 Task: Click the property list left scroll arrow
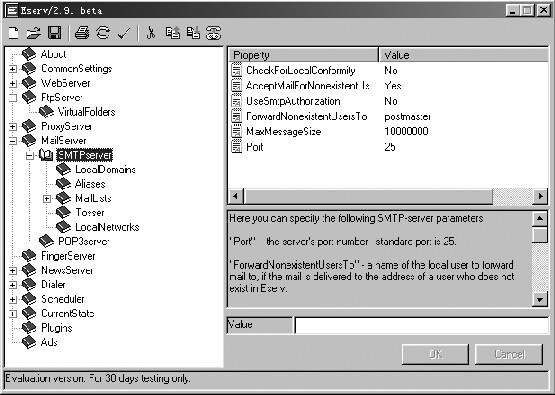tap(236, 196)
